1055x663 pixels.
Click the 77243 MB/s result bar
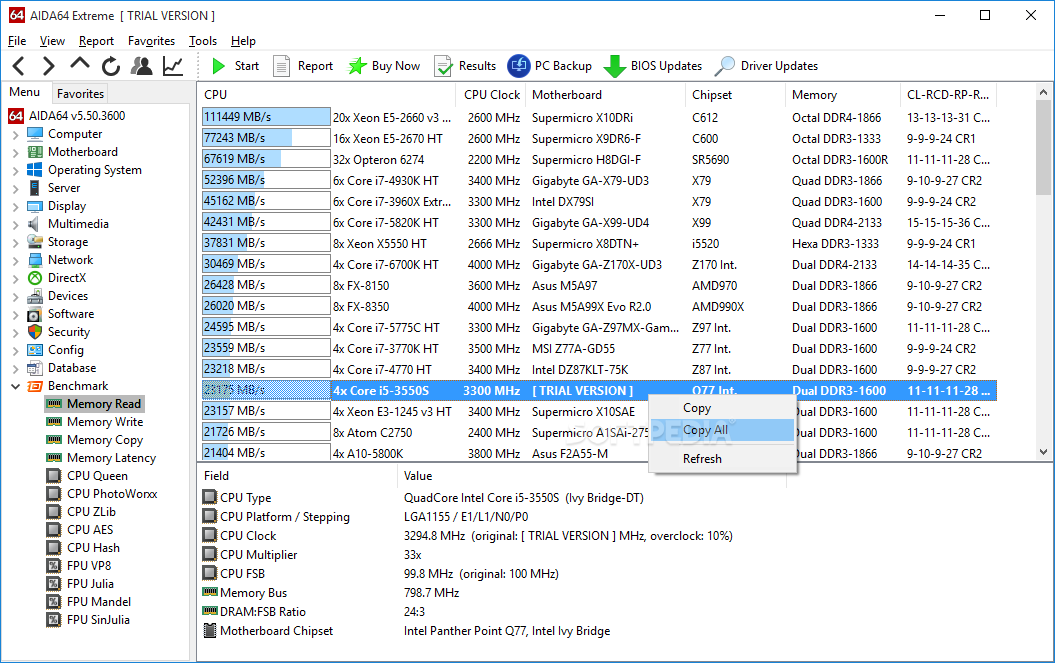click(x=266, y=138)
